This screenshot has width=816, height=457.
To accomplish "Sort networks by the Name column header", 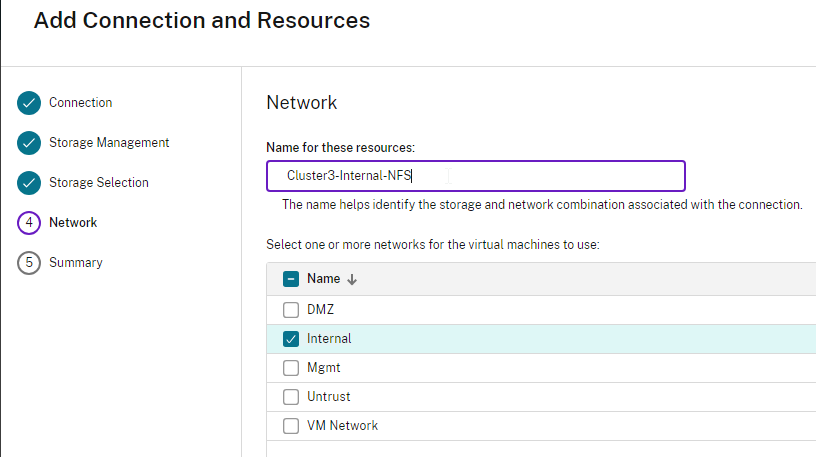I will [x=323, y=280].
